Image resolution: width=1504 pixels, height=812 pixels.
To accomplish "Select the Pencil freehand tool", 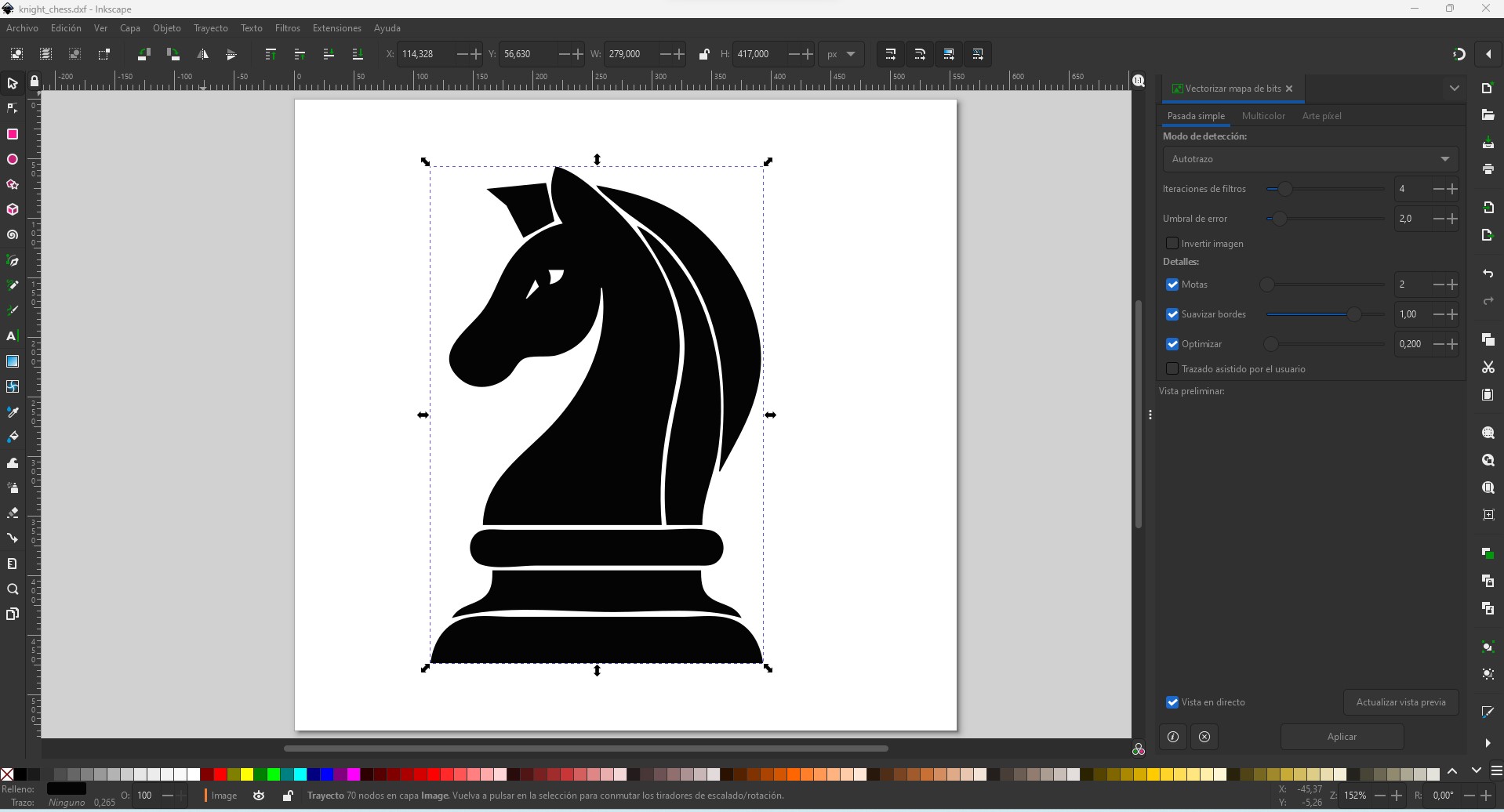I will (13, 286).
